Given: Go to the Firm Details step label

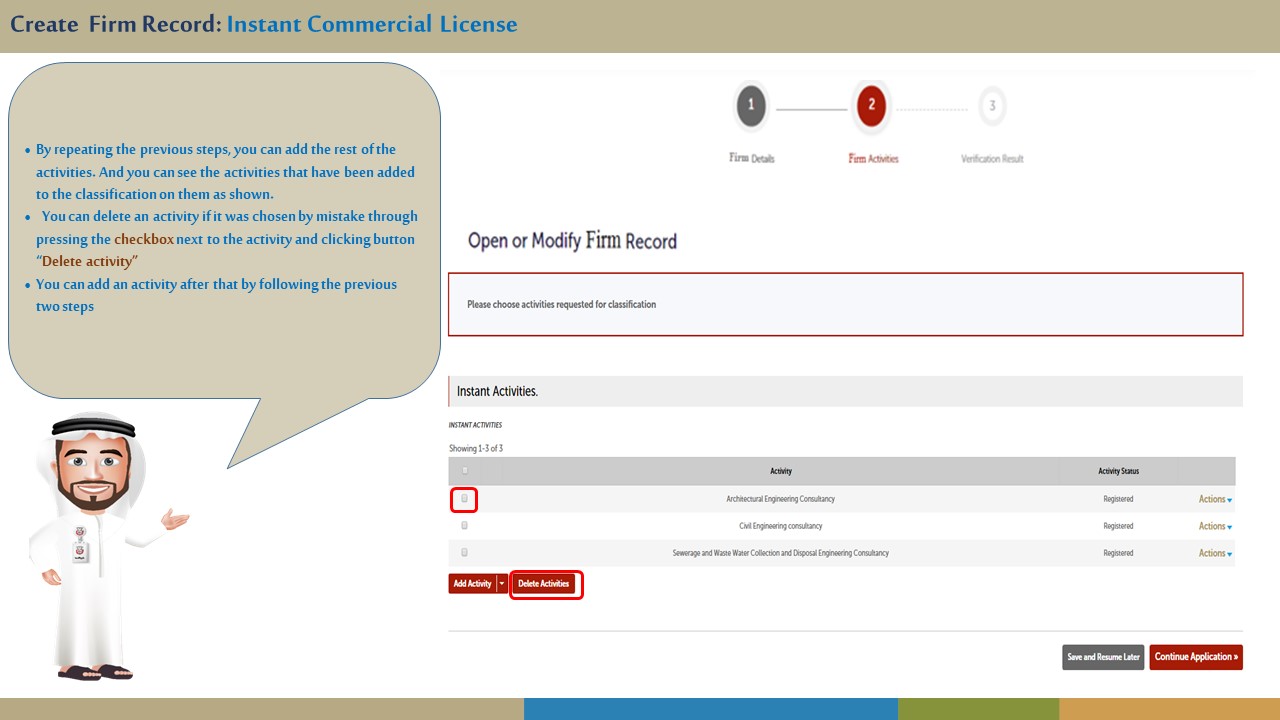Looking at the screenshot, I should point(751,159).
